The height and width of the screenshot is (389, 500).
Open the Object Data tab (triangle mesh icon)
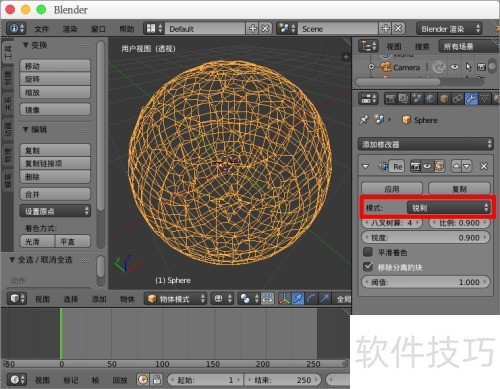tap(484, 99)
